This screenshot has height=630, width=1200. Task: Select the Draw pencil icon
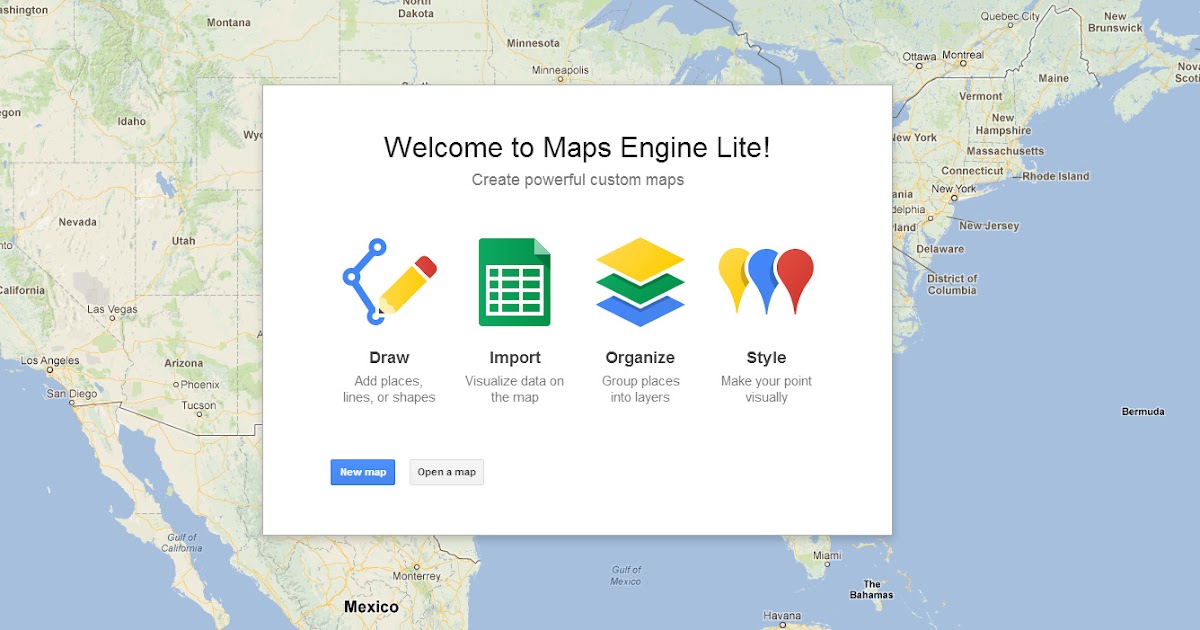[389, 280]
